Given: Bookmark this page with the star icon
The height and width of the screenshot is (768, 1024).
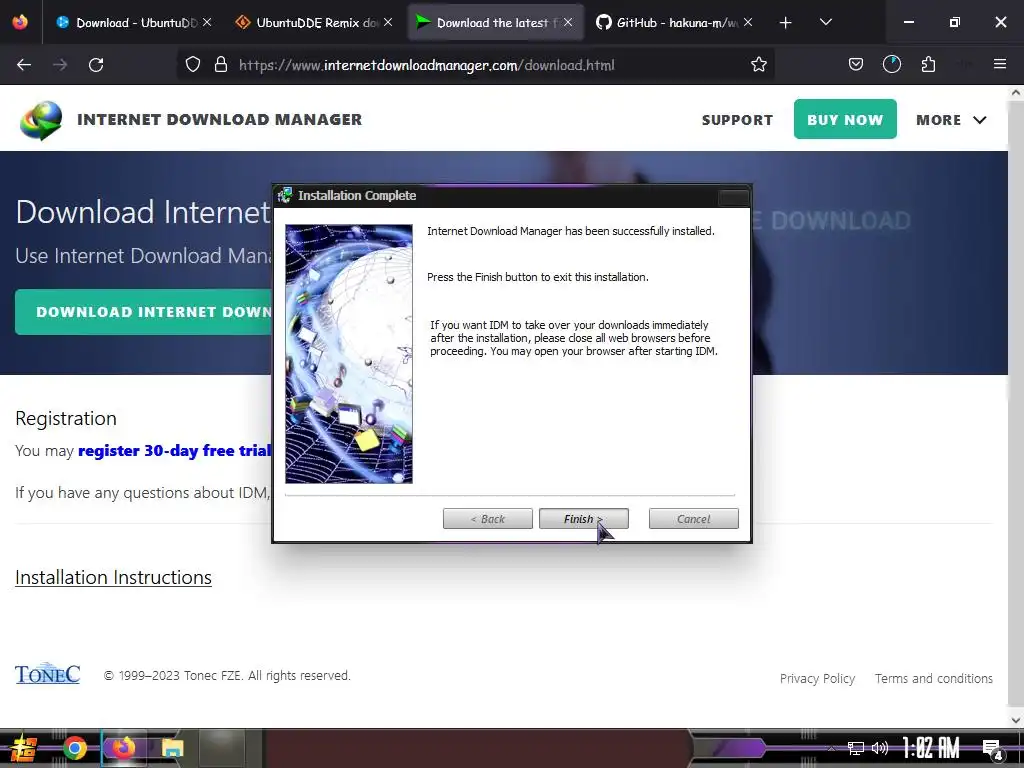Looking at the screenshot, I should coord(758,65).
